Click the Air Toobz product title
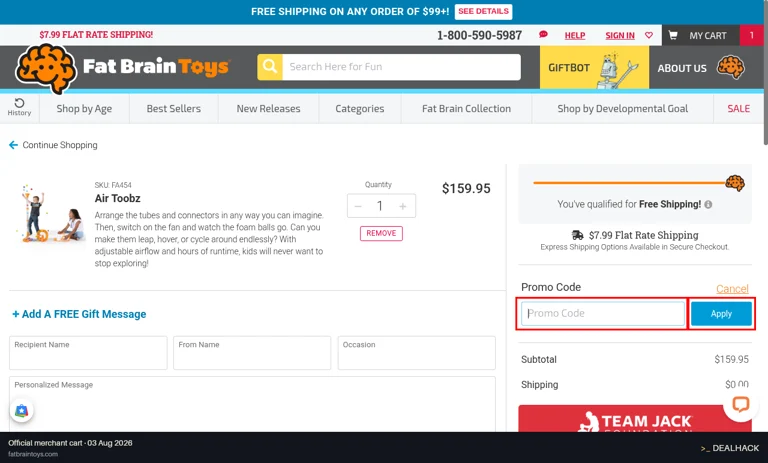Viewport: 768px width, 463px height. (118, 198)
